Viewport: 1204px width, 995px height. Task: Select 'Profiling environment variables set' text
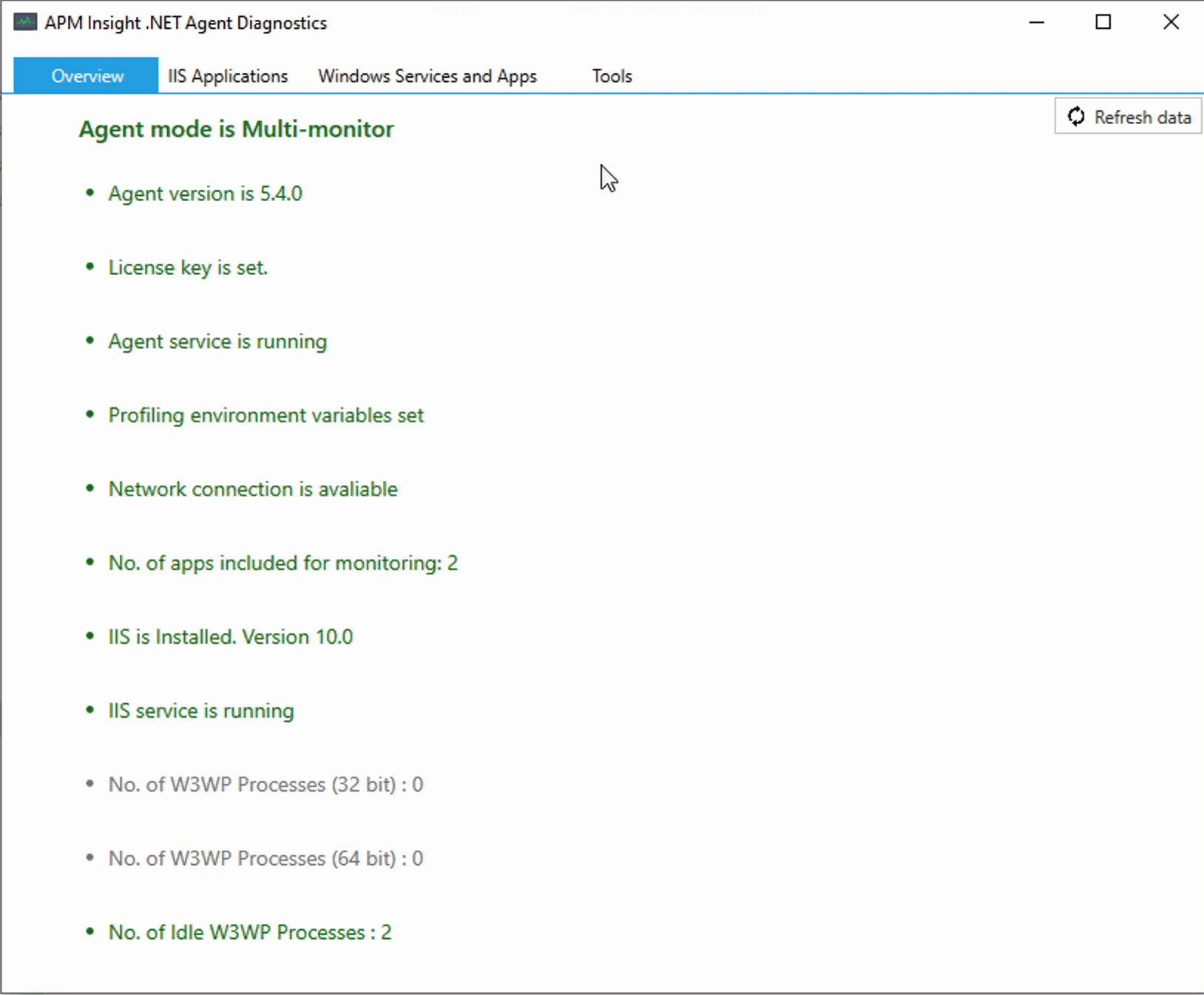[266, 415]
